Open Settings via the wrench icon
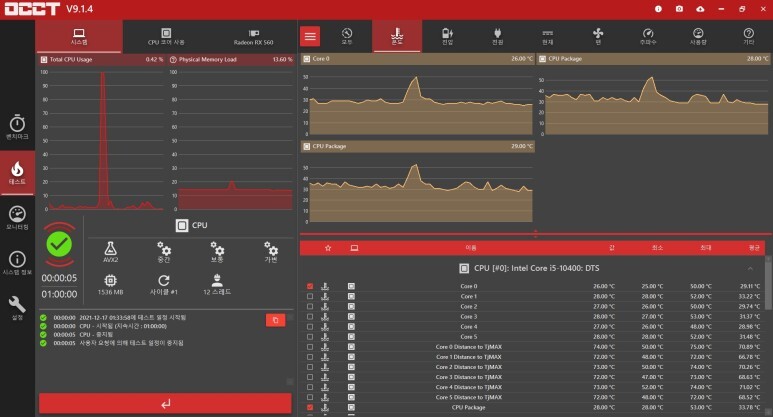 pyautogui.click(x=17, y=306)
